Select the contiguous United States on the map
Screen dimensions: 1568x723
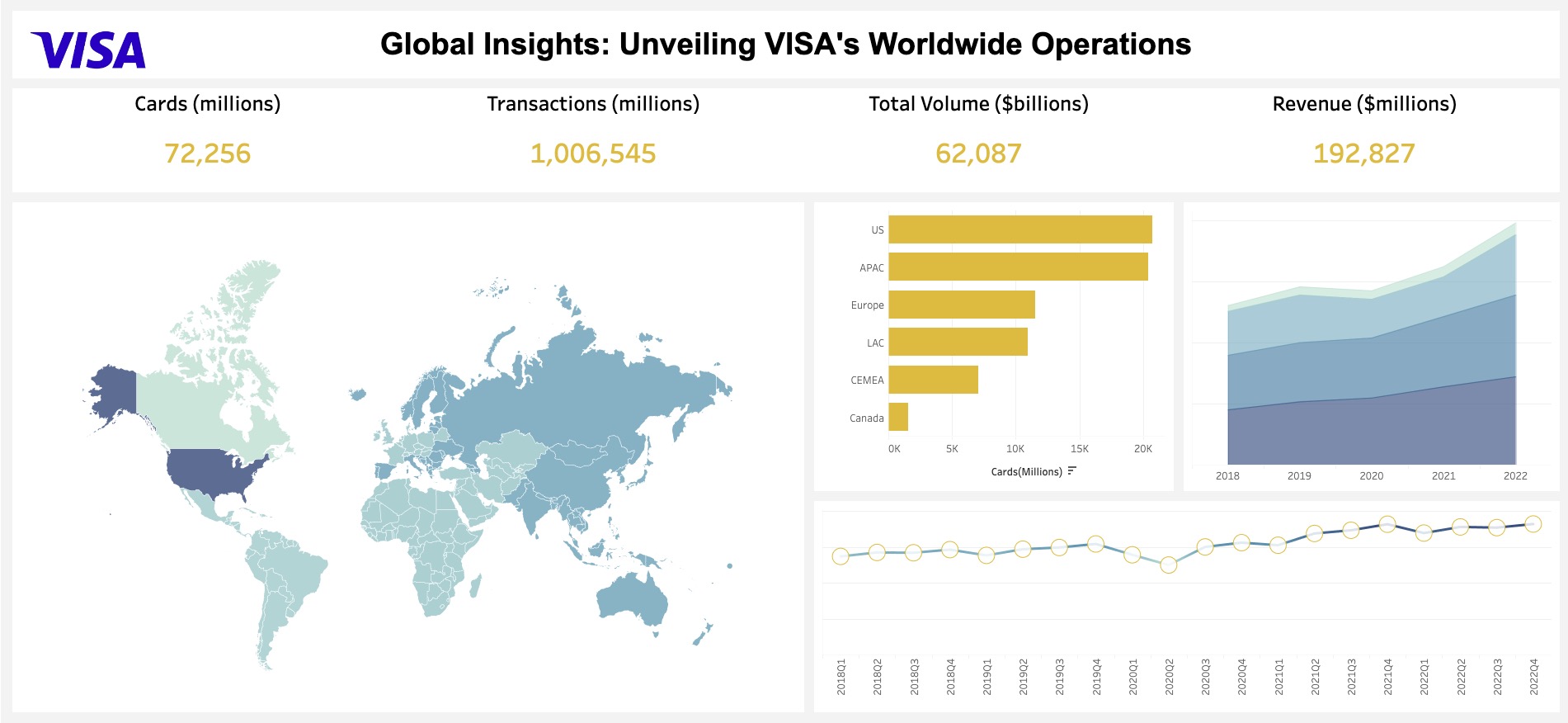coord(212,473)
